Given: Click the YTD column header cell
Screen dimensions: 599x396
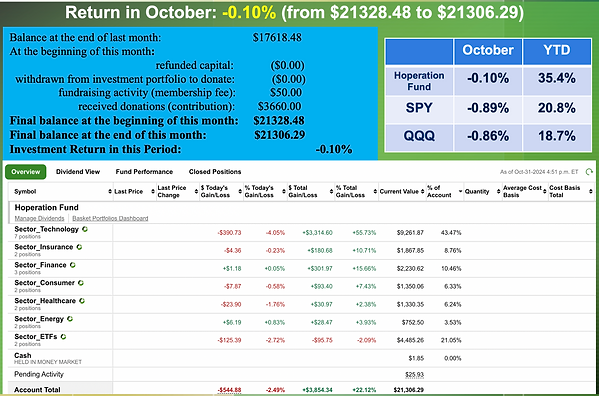Looking at the screenshot, I should pos(557,51).
